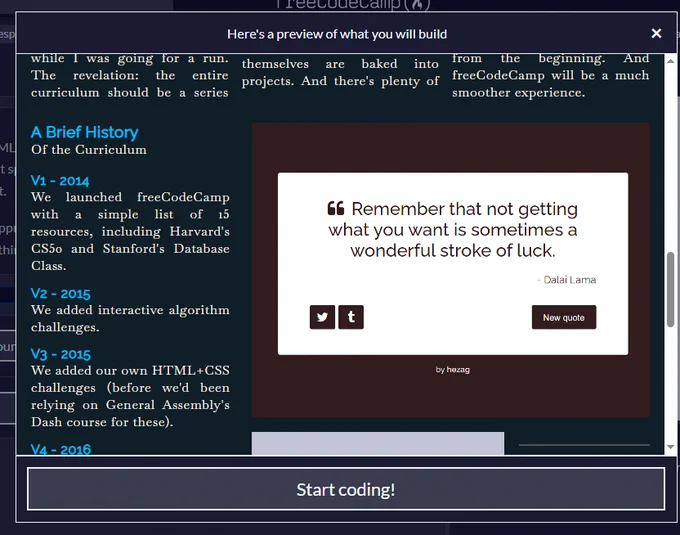
Task: Click the preview scrollbar thumb
Action: (670, 289)
